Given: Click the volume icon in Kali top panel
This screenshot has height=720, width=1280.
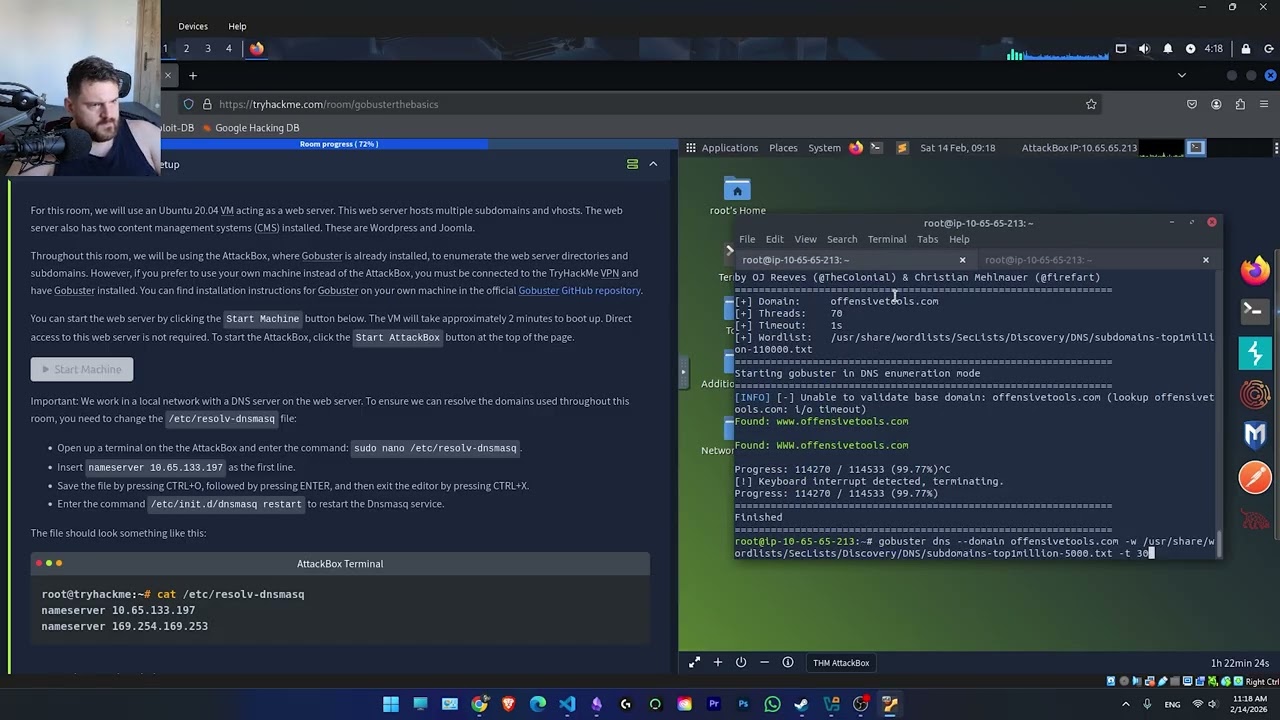Looking at the screenshot, I should [1144, 48].
